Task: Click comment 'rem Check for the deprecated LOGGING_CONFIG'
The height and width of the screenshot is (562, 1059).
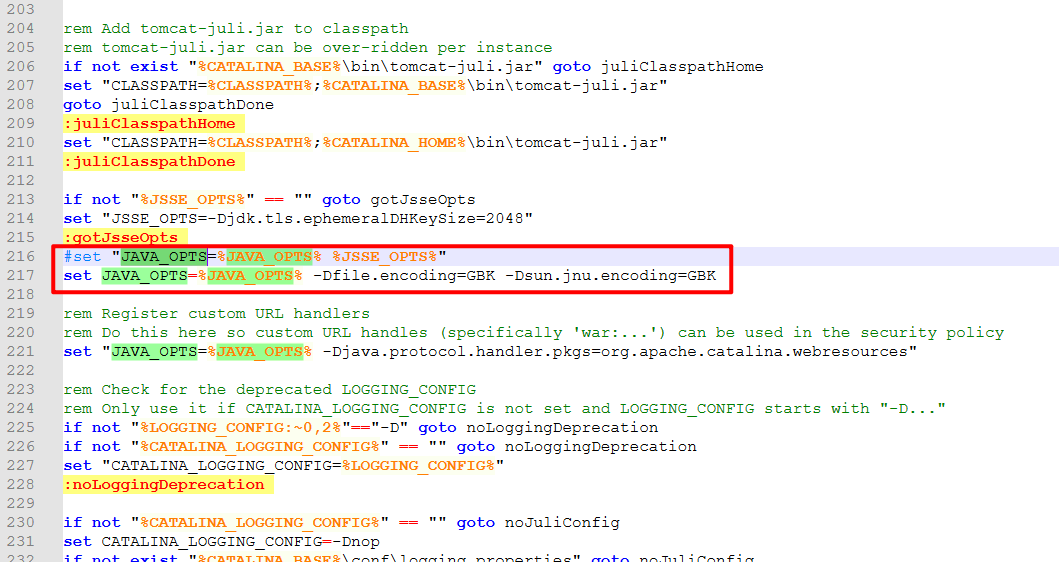Action: pyautogui.click(x=269, y=390)
